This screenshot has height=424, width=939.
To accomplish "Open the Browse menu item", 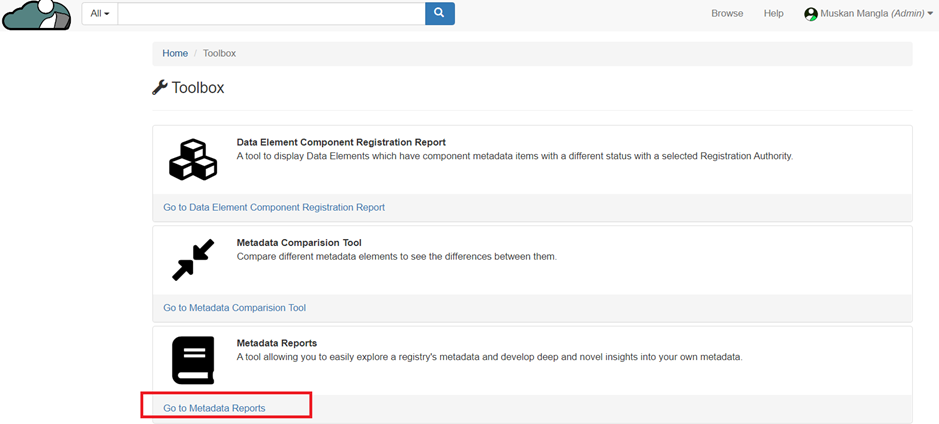I will [727, 14].
